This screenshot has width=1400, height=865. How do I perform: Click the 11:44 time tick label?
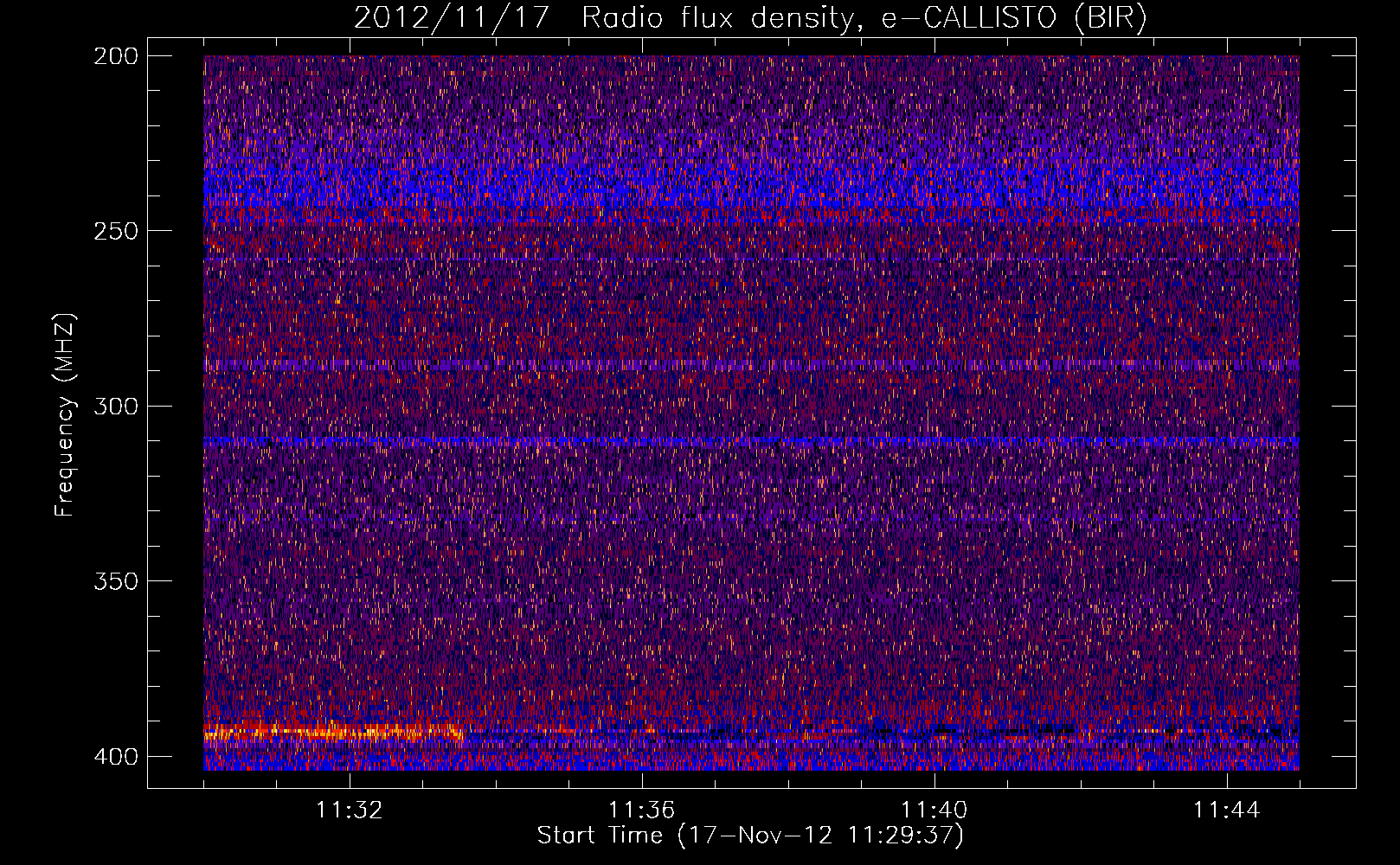1227,811
